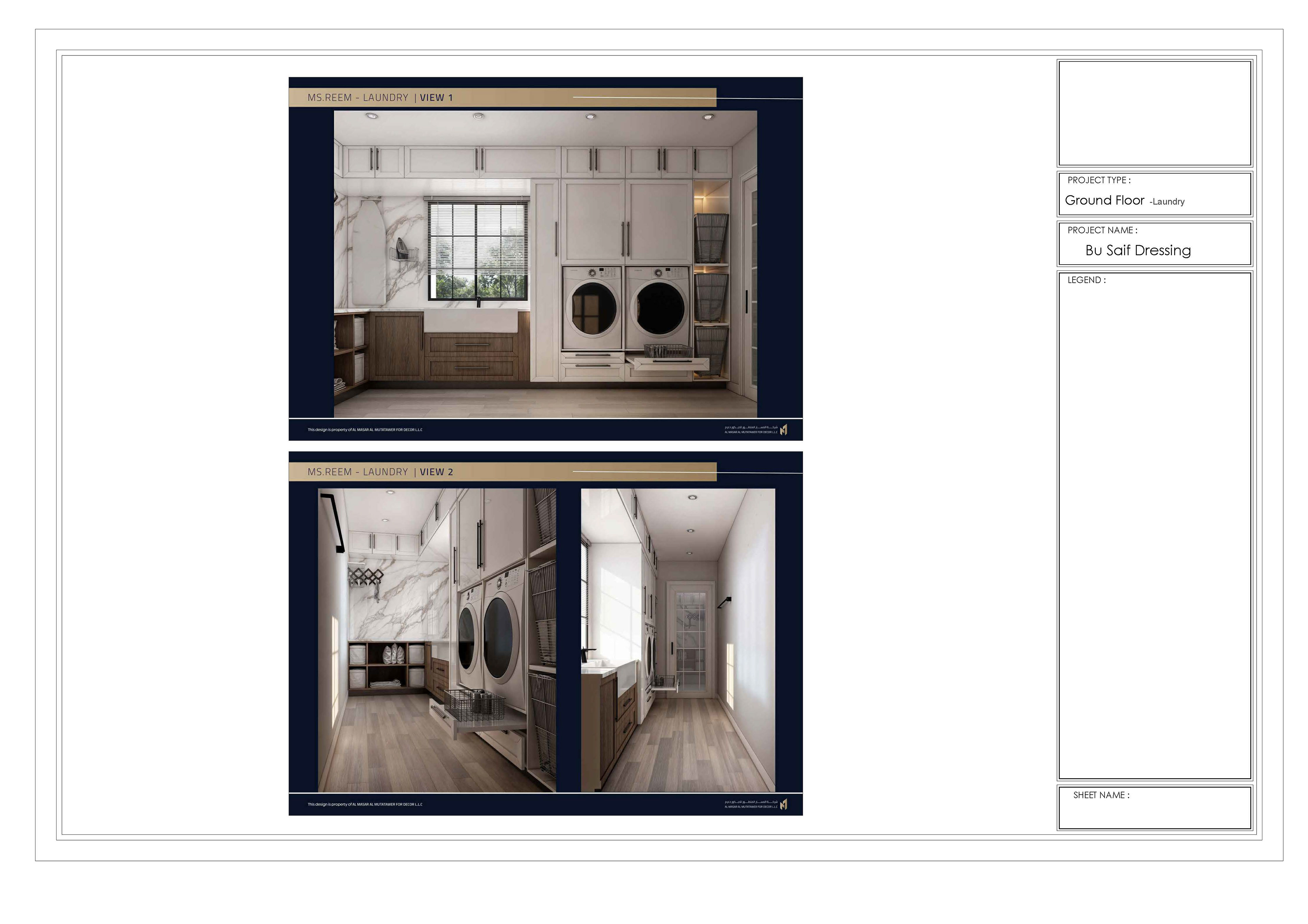This screenshot has height=924, width=1308.
Task: Click the design property notice in View 1
Action: [364, 429]
